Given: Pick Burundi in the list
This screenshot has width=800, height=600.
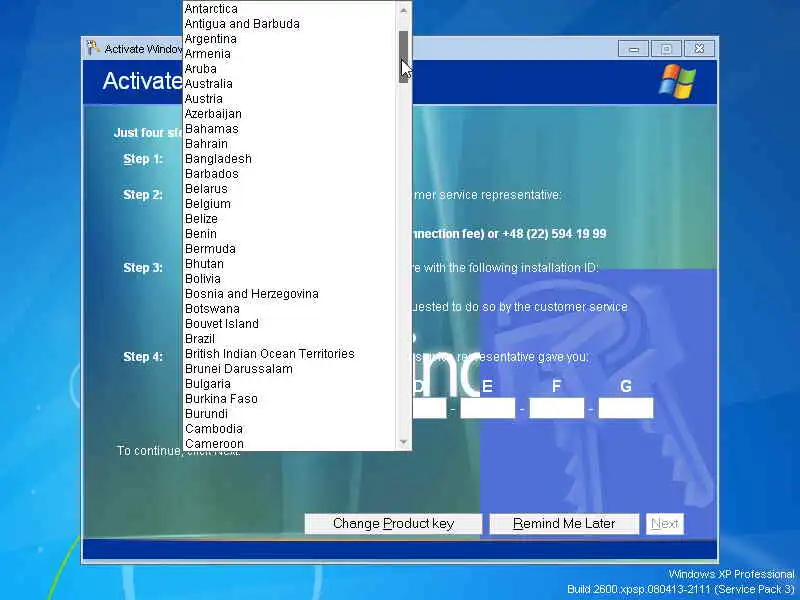Looking at the screenshot, I should 289,414.
